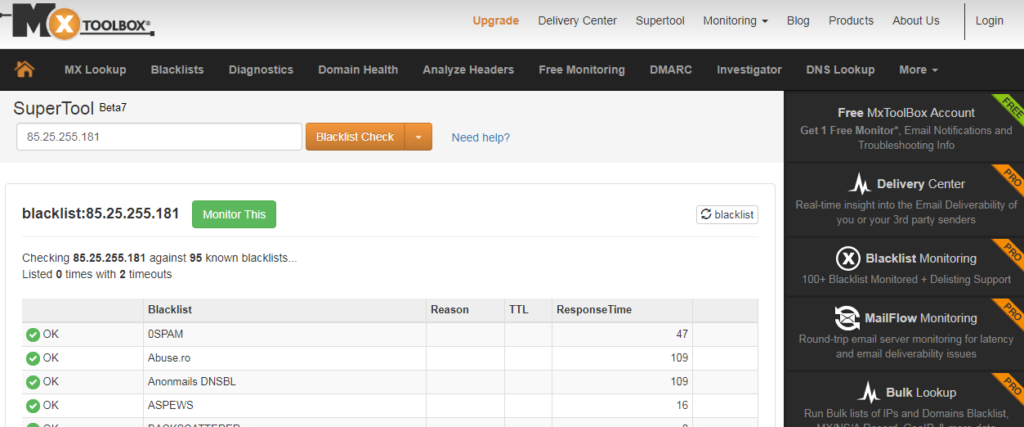This screenshot has width=1024, height=427.
Task: Click the Blacklist Monitoring X circle icon
Action: pyautogui.click(x=848, y=259)
